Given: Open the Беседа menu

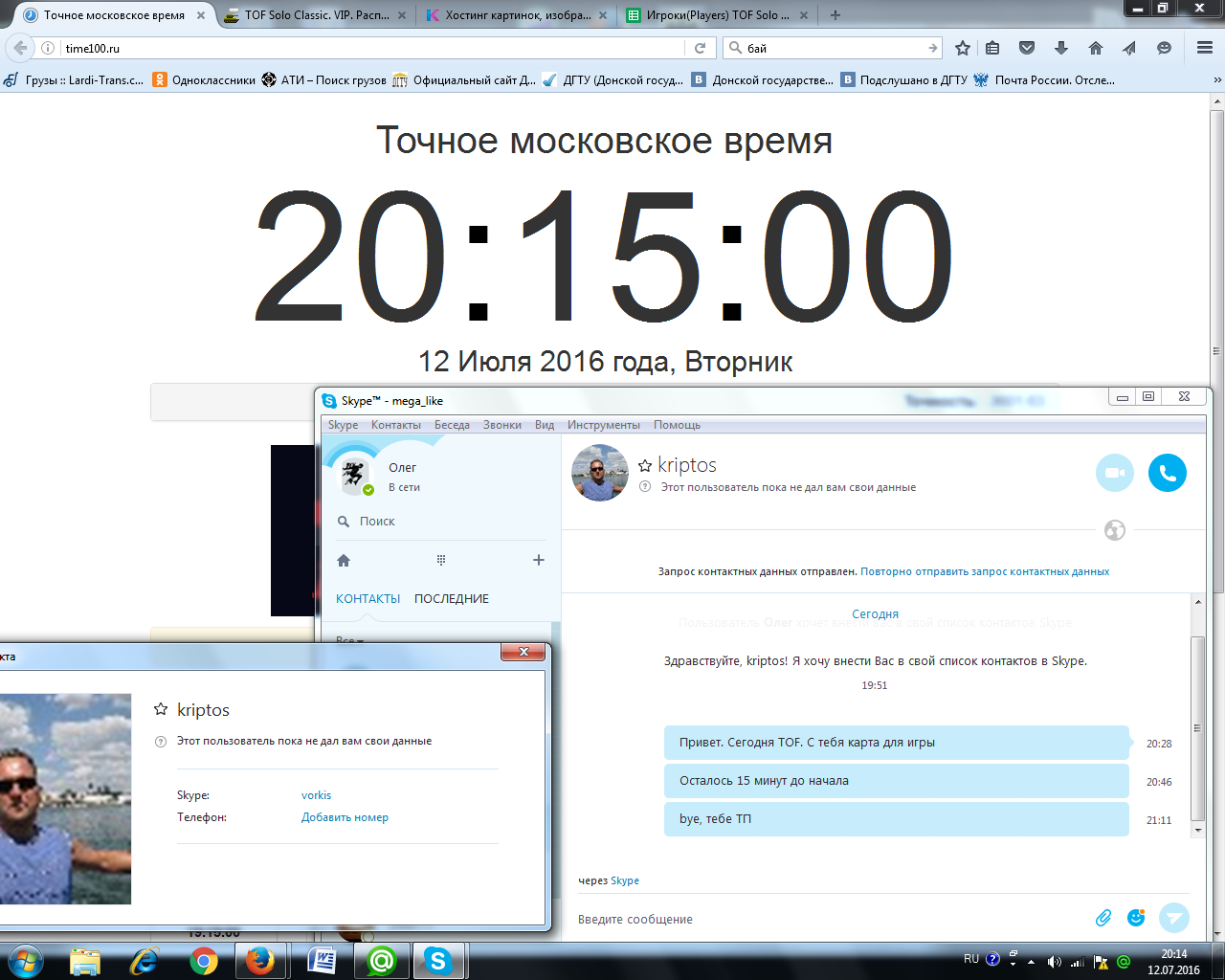Looking at the screenshot, I should point(452,425).
